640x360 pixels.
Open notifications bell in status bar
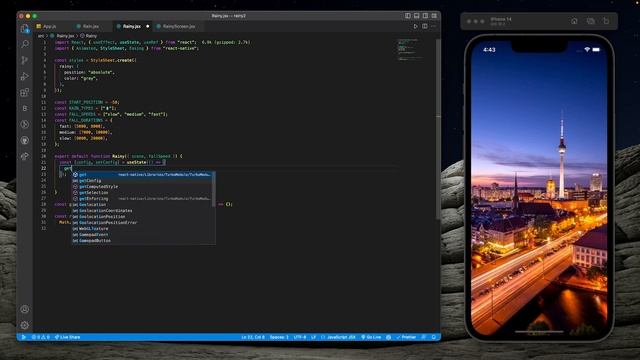(x=433, y=337)
